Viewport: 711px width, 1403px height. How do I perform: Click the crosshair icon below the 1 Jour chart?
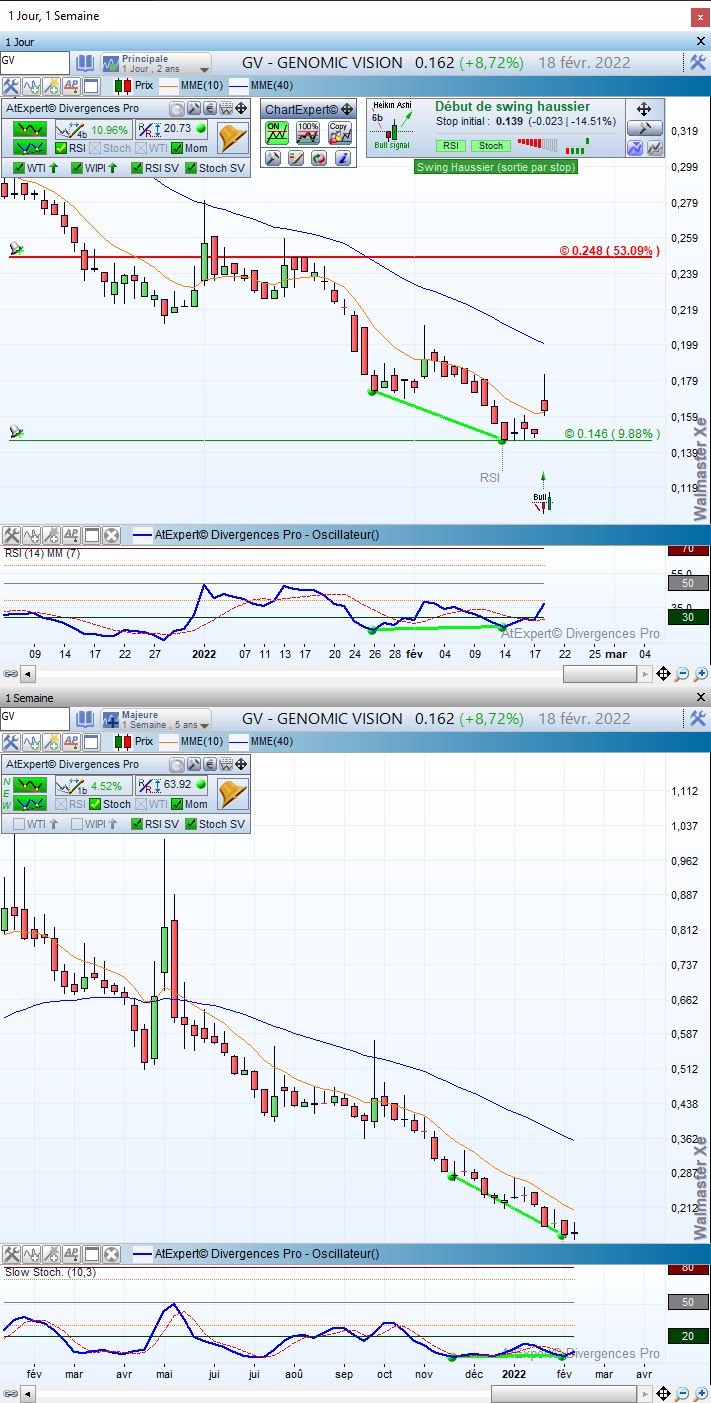pyautogui.click(x=663, y=675)
